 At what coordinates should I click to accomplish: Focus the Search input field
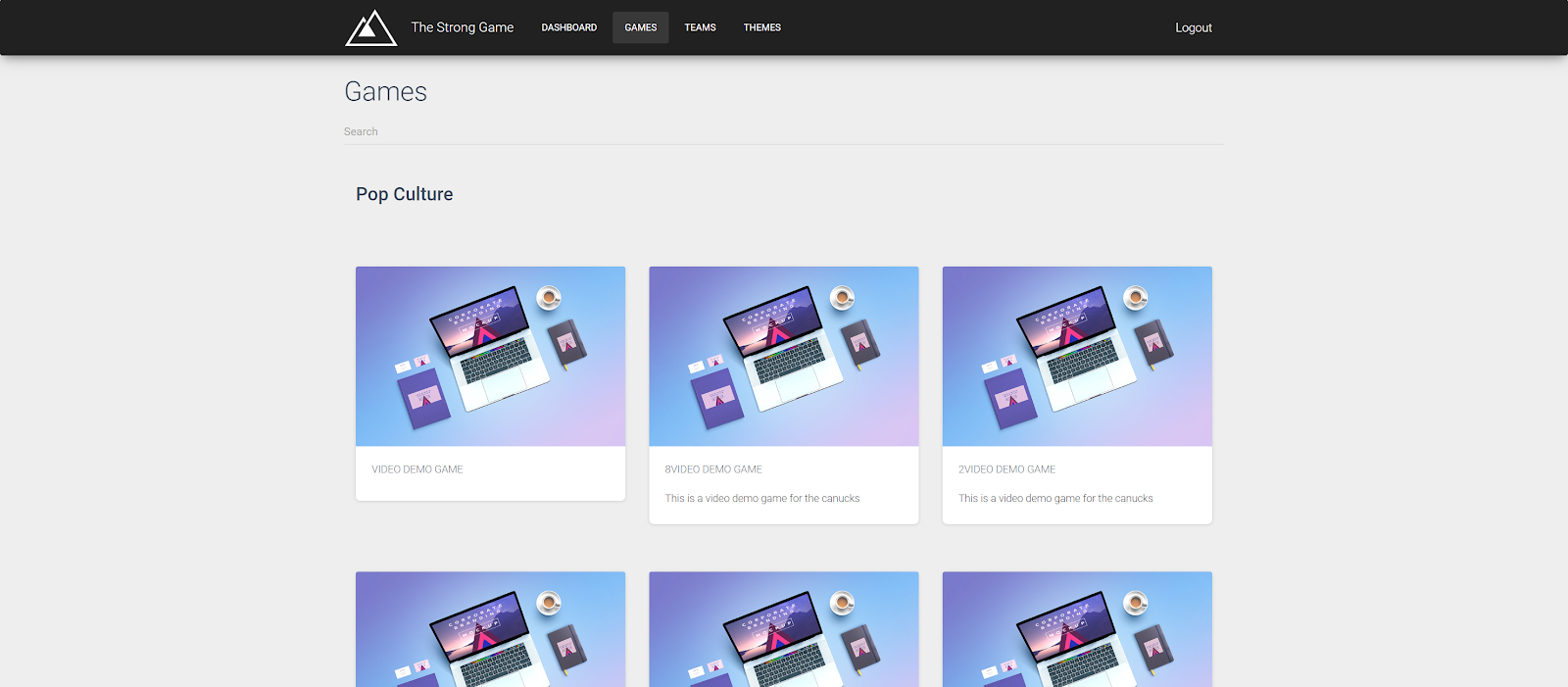point(782,131)
